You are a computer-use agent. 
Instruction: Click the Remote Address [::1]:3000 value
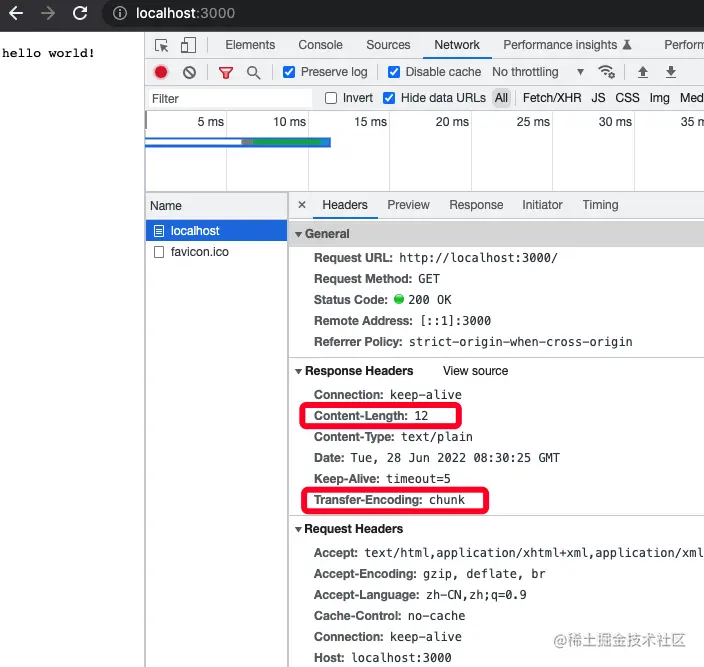pos(455,320)
